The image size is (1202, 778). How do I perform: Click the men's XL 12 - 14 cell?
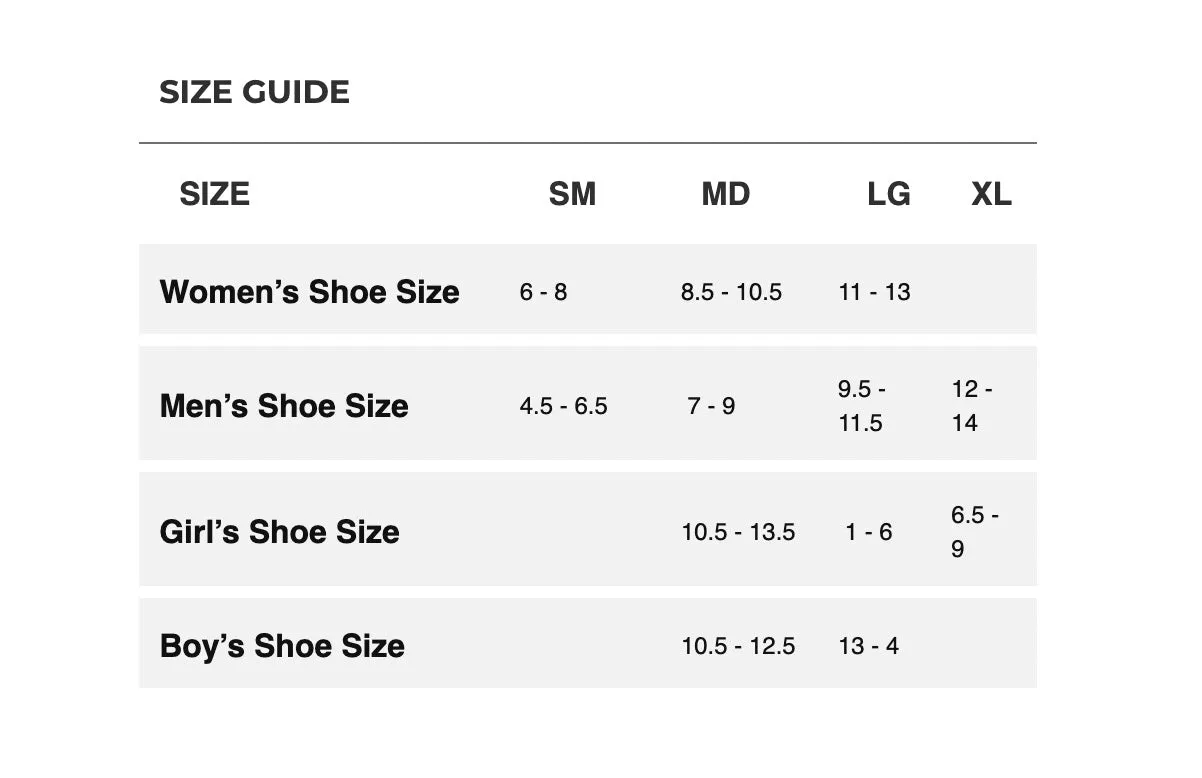(x=971, y=406)
